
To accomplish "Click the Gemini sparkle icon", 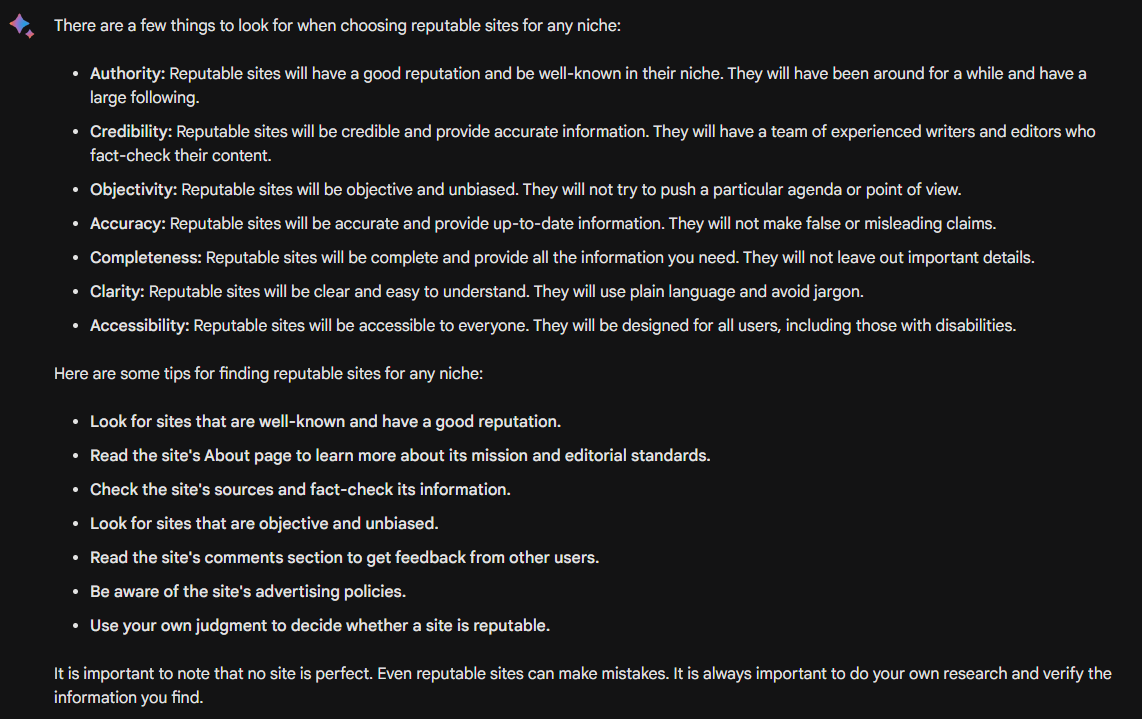I will 22,26.
